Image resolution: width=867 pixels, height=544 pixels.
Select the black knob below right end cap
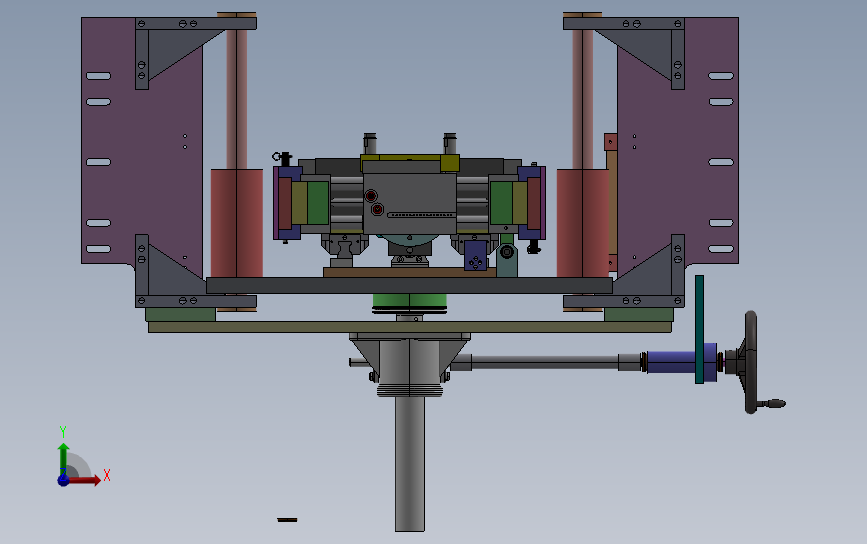tap(534, 247)
